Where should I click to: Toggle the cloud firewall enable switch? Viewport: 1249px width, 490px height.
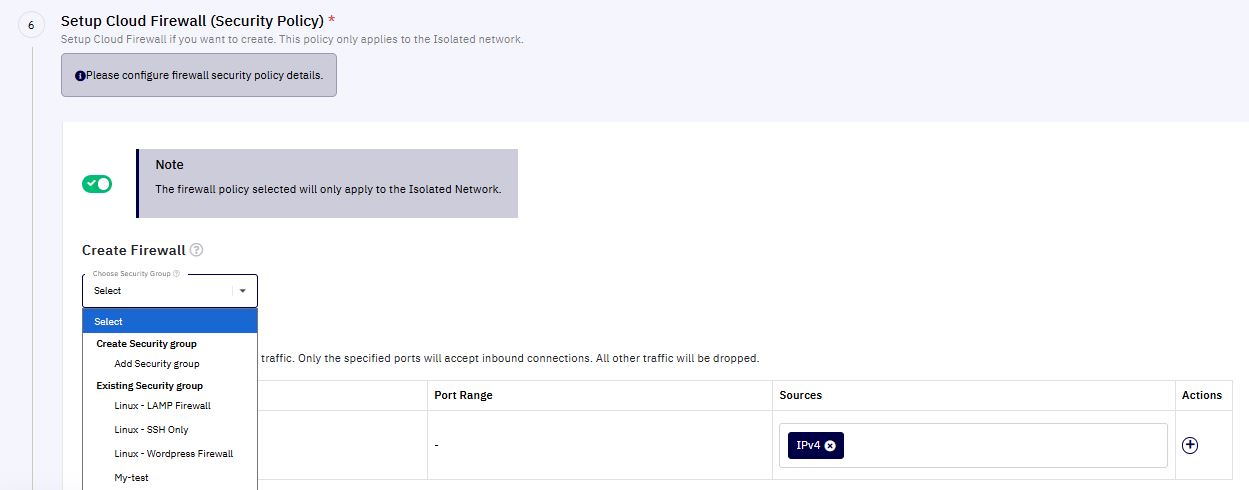pyautogui.click(x=97, y=184)
